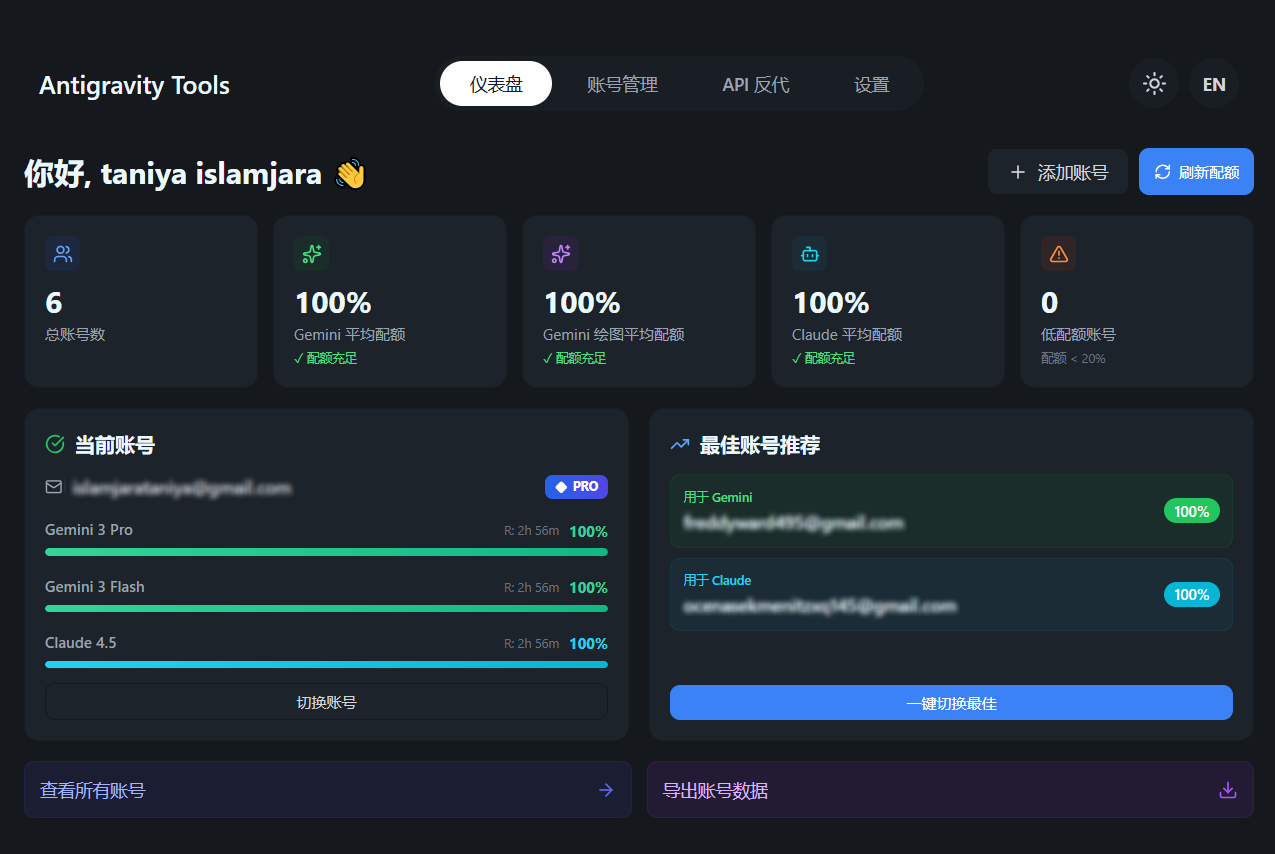
Task: Click the blue 刷新配额 refresh quota button
Action: [x=1196, y=172]
